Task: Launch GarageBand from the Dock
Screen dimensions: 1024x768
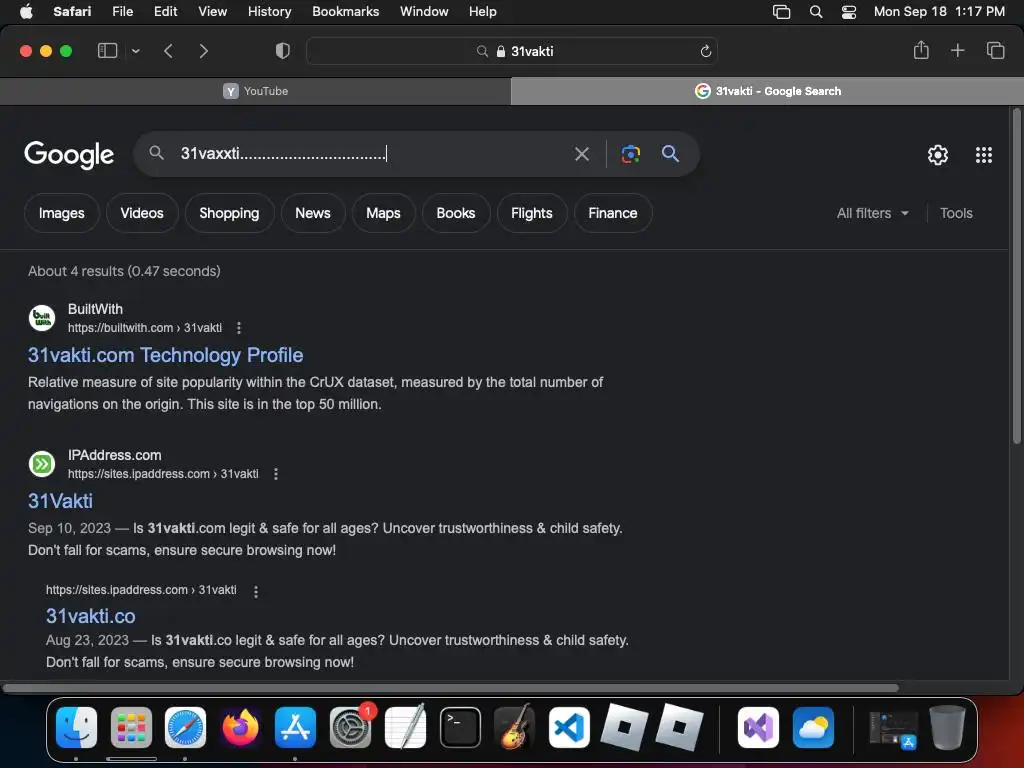Action: pyautogui.click(x=515, y=727)
